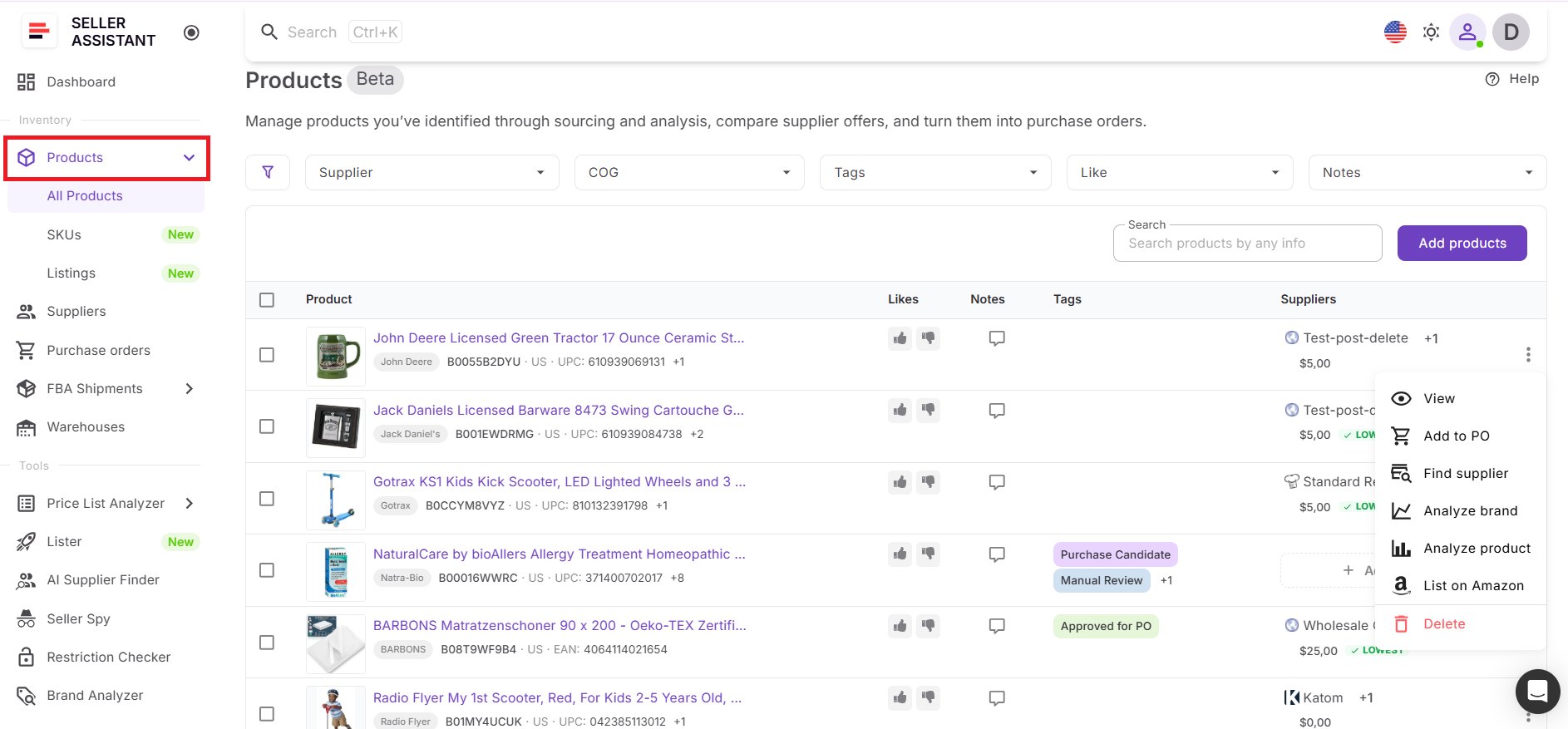1568x729 pixels.
Task: Open the AI Supplier Finder tool
Action: [103, 580]
